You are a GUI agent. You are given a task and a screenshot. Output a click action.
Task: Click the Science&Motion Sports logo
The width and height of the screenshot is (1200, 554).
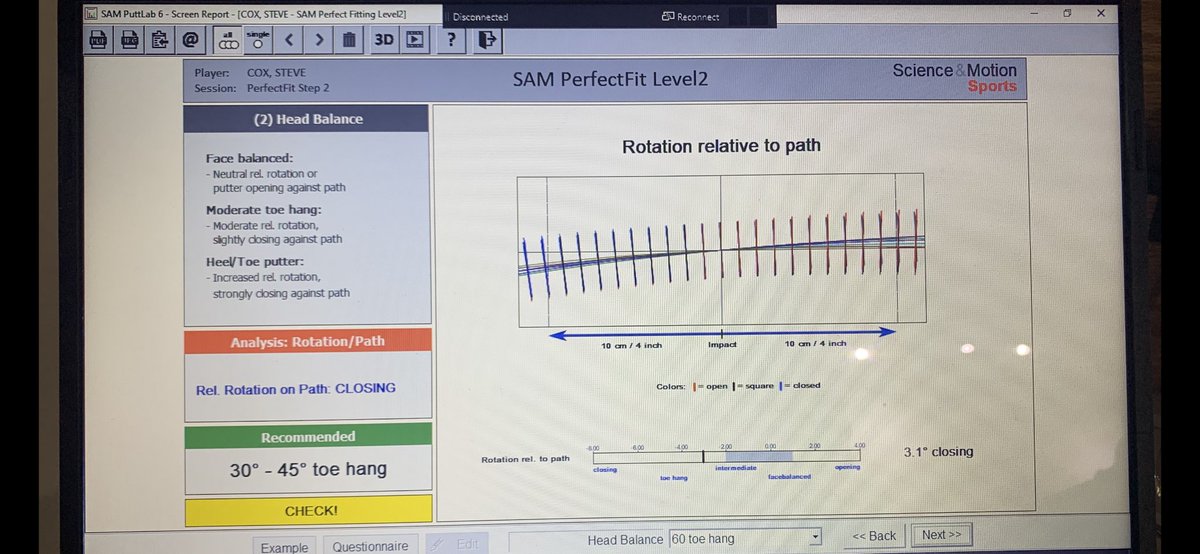[x=955, y=78]
